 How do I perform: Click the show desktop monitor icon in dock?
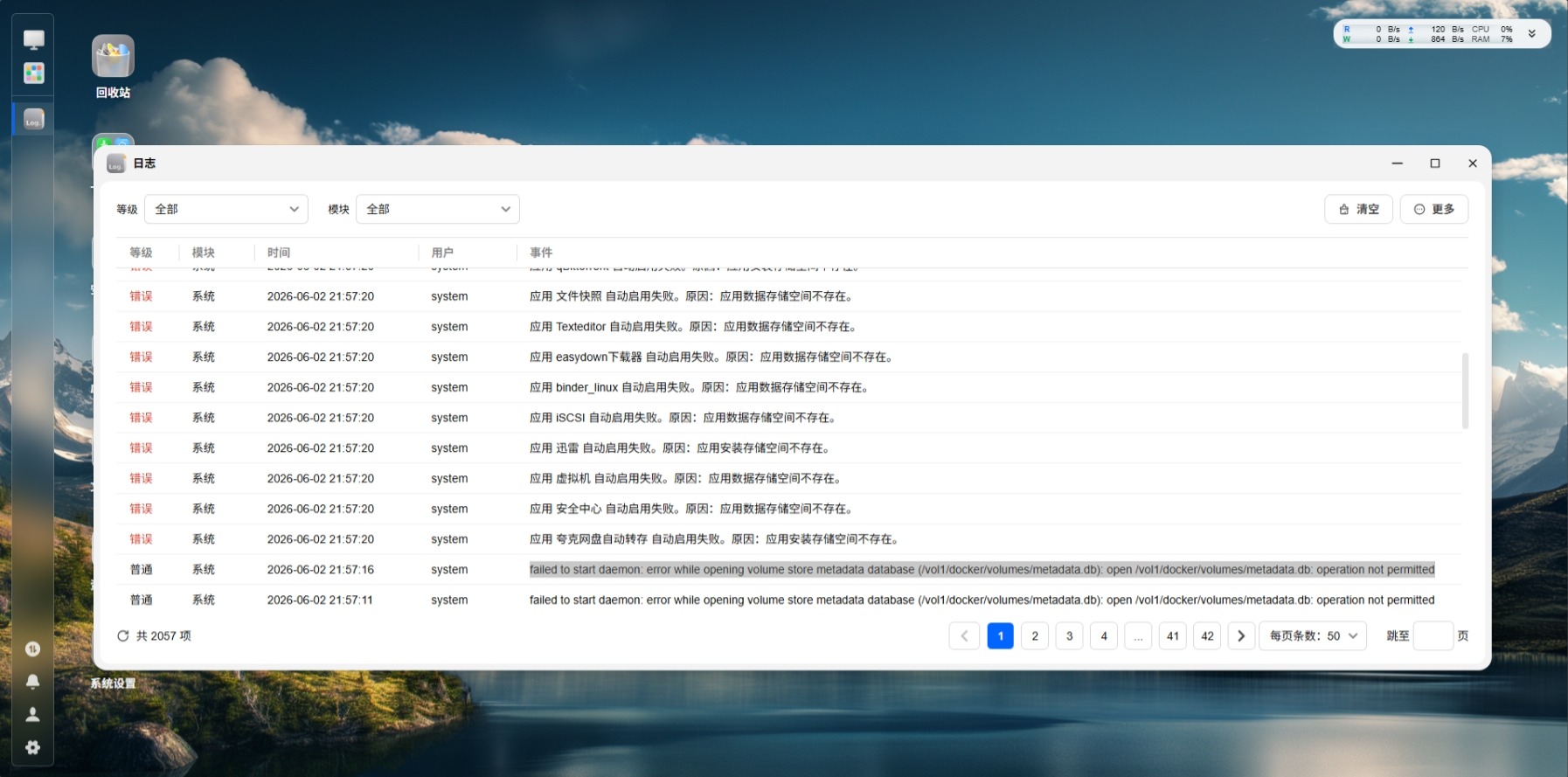[33, 39]
